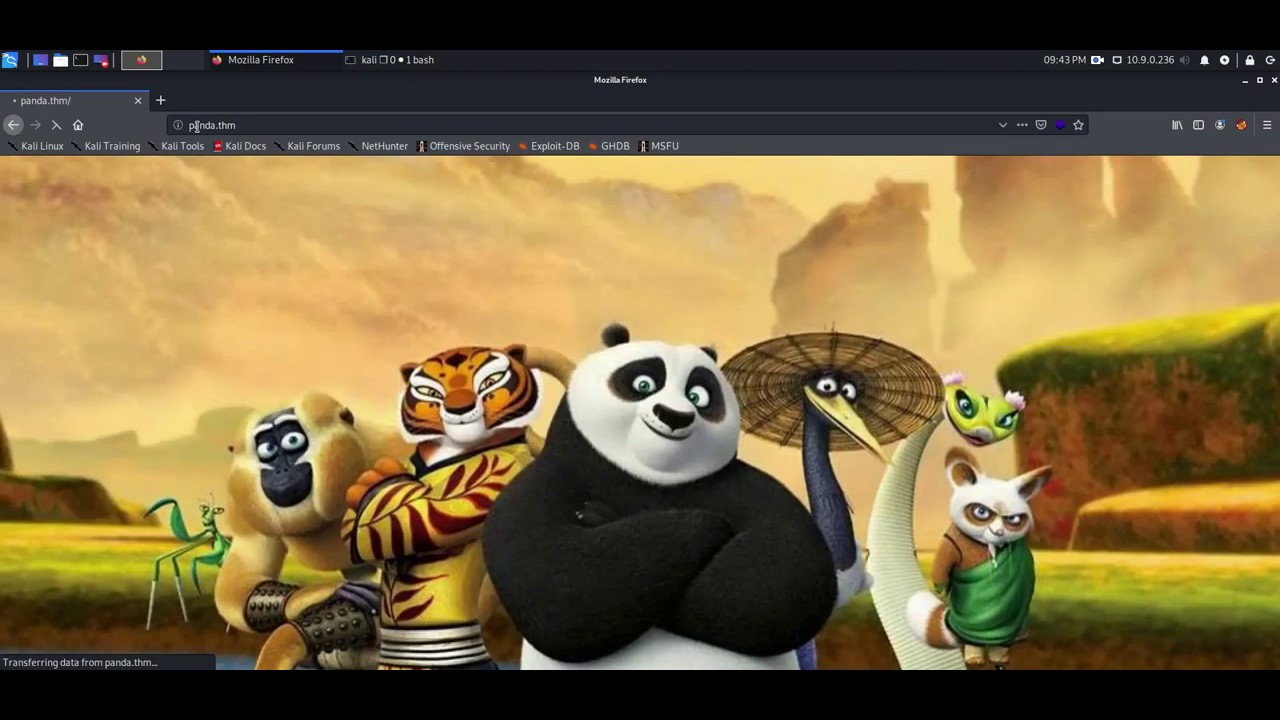Open the Kali Linux bookmark

(x=36, y=146)
